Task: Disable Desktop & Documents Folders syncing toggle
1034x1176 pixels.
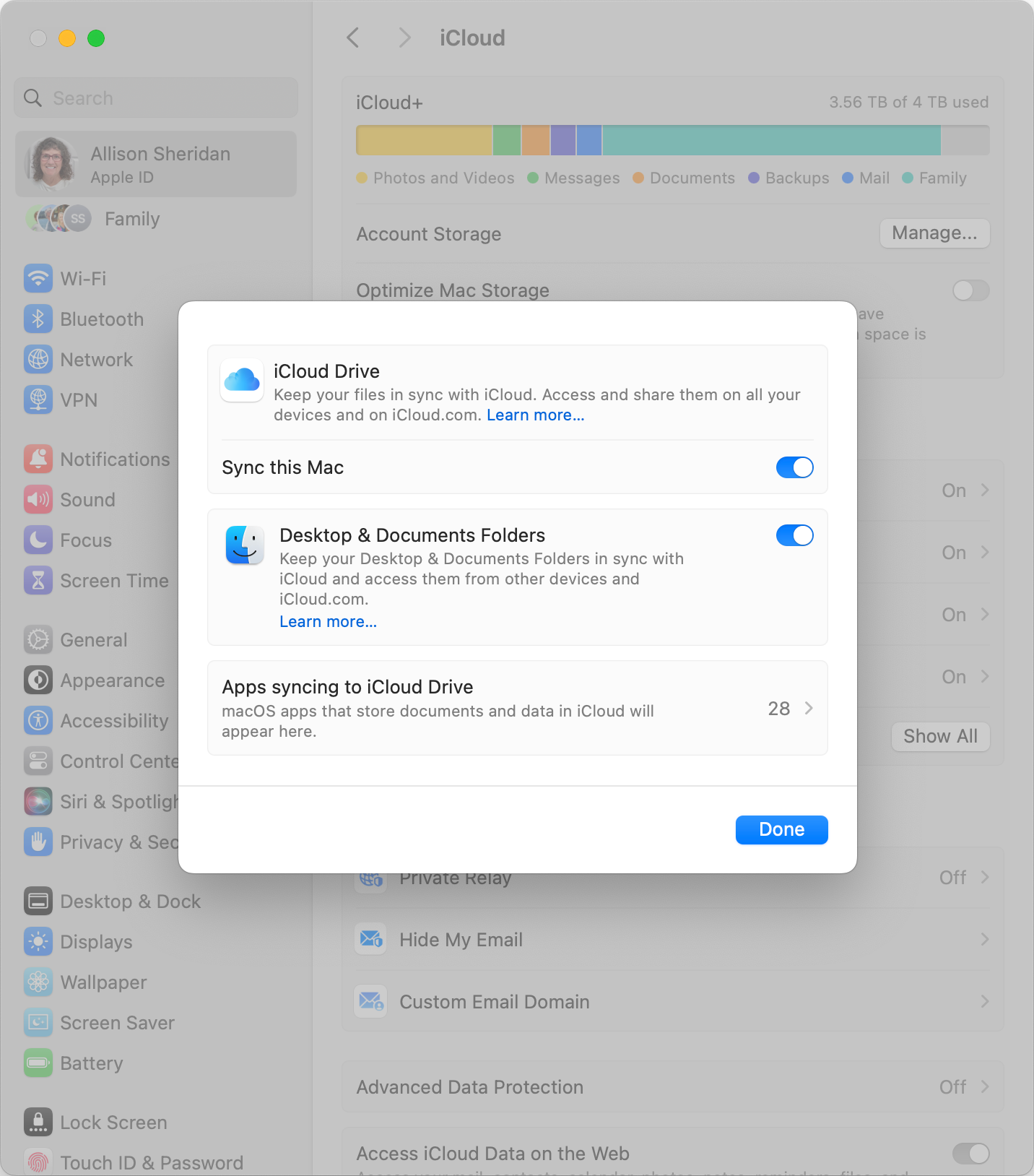Action: click(x=794, y=535)
